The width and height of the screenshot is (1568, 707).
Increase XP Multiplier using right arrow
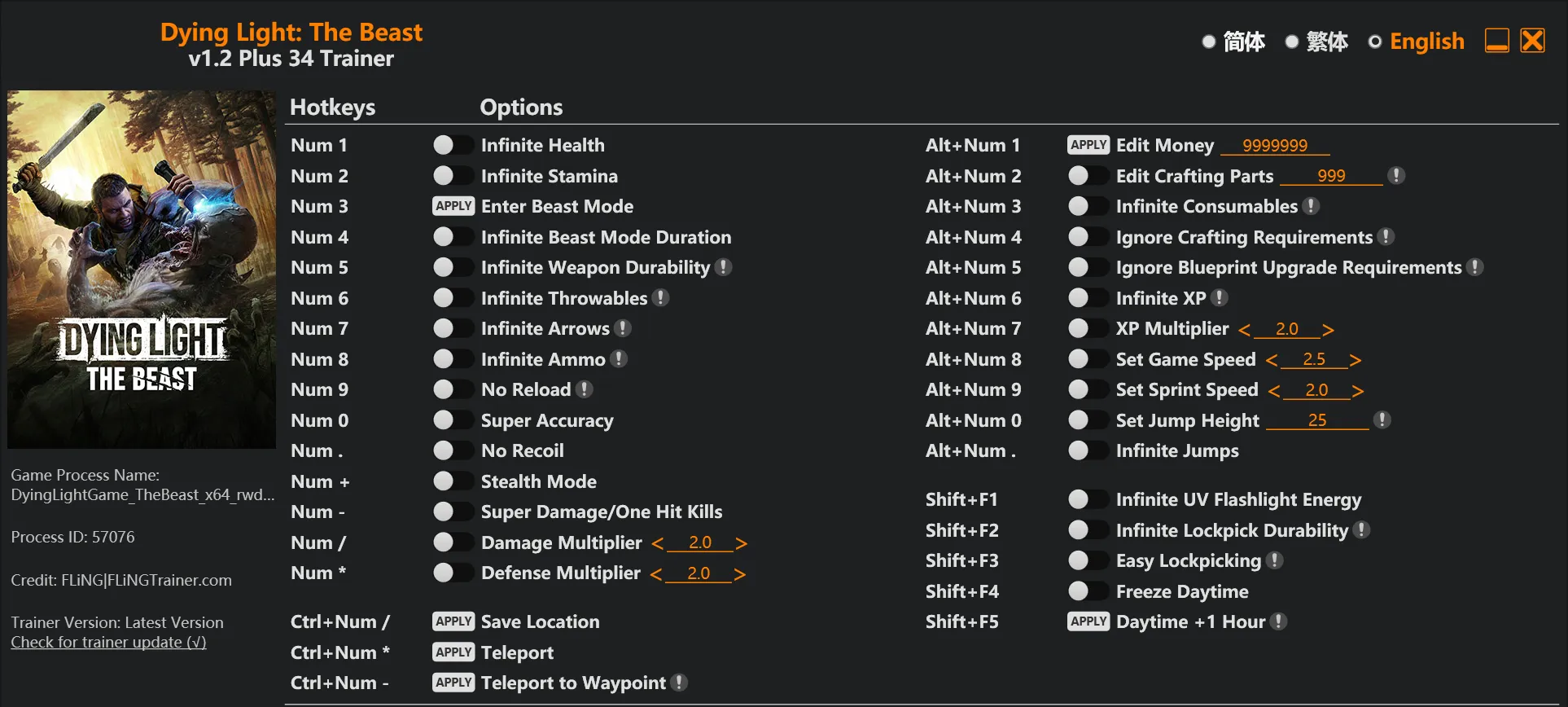[1328, 330]
